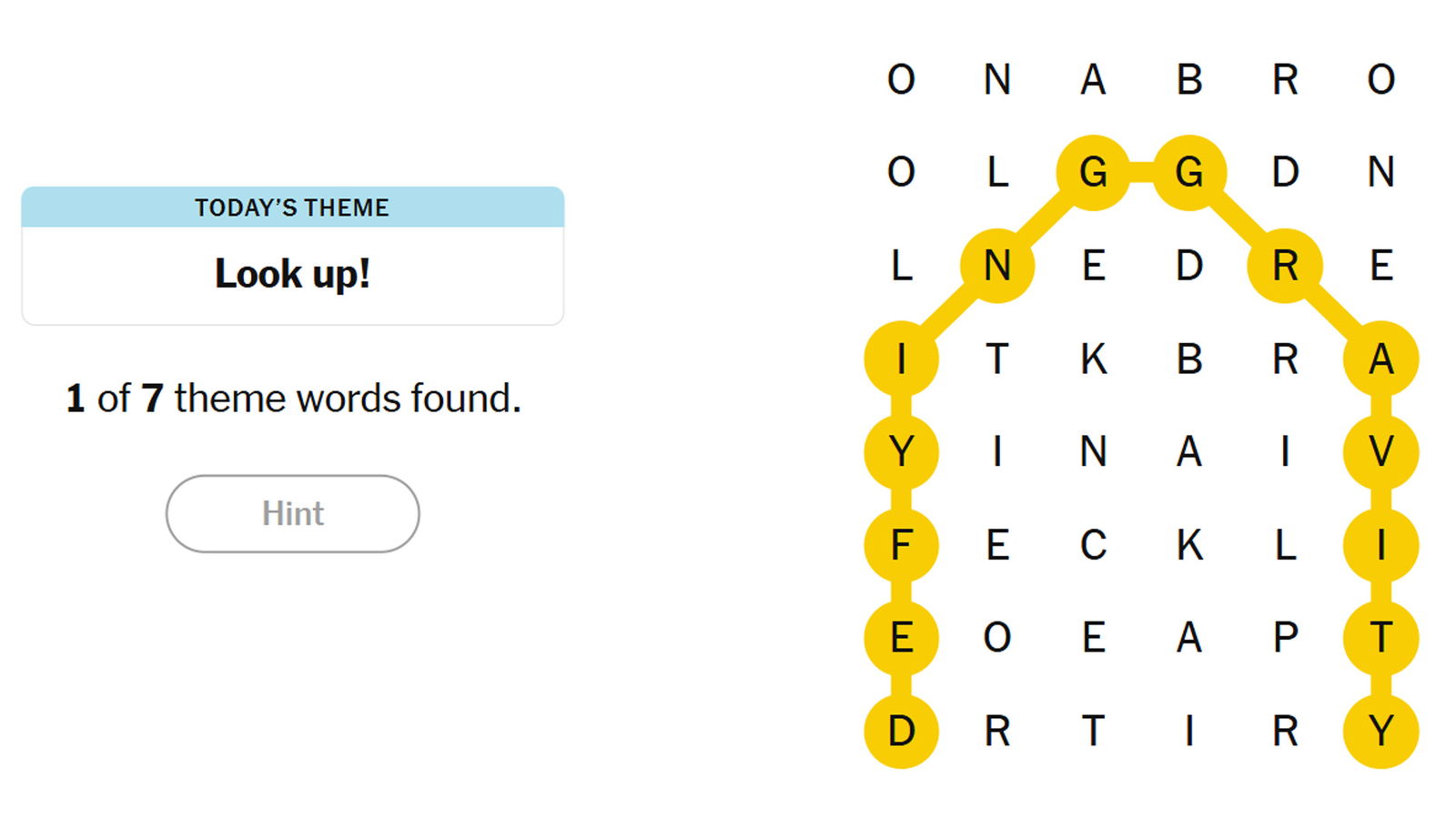Select the letter B in the top row
The width and height of the screenshot is (1456, 819).
[x=1189, y=80]
